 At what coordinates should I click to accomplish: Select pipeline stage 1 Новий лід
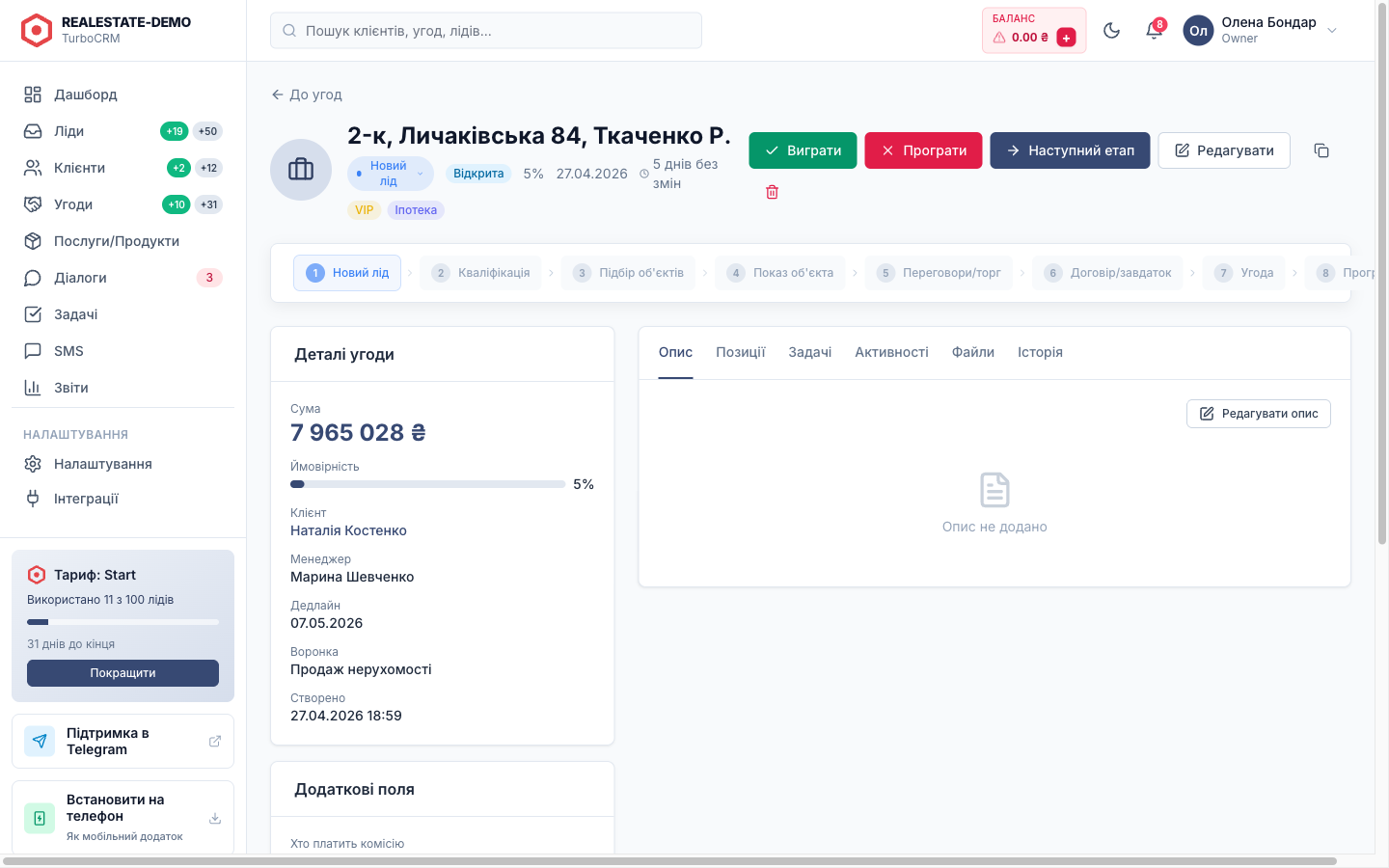pyautogui.click(x=347, y=273)
